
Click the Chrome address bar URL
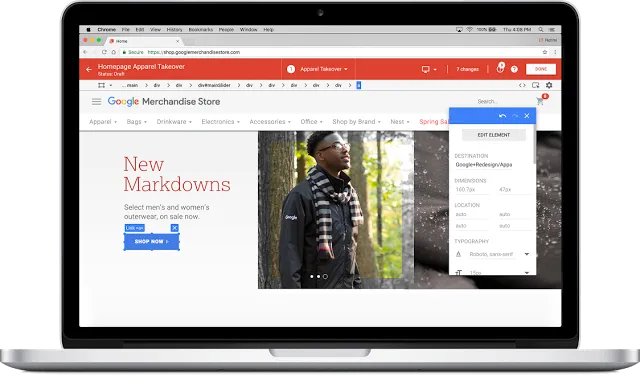point(193,52)
